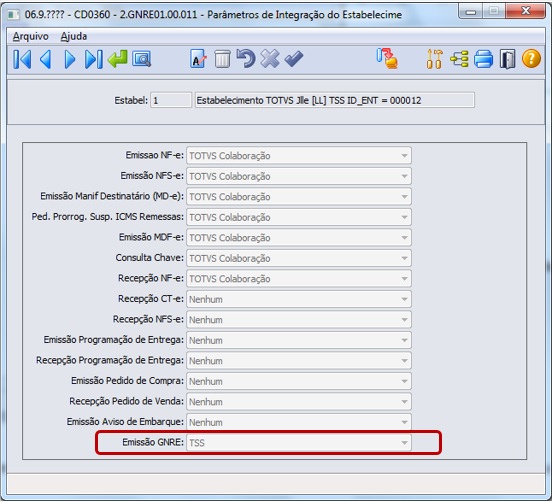Screen dimensions: 553x502
Task: Expand the Emissão MDF-e dropdown
Action: click(x=404, y=237)
